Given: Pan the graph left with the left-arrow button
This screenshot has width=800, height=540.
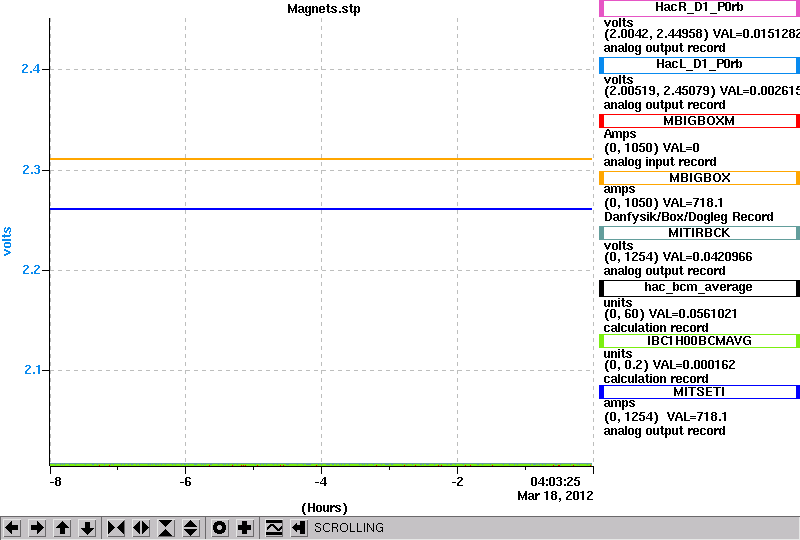Looking at the screenshot, I should pos(12,528).
